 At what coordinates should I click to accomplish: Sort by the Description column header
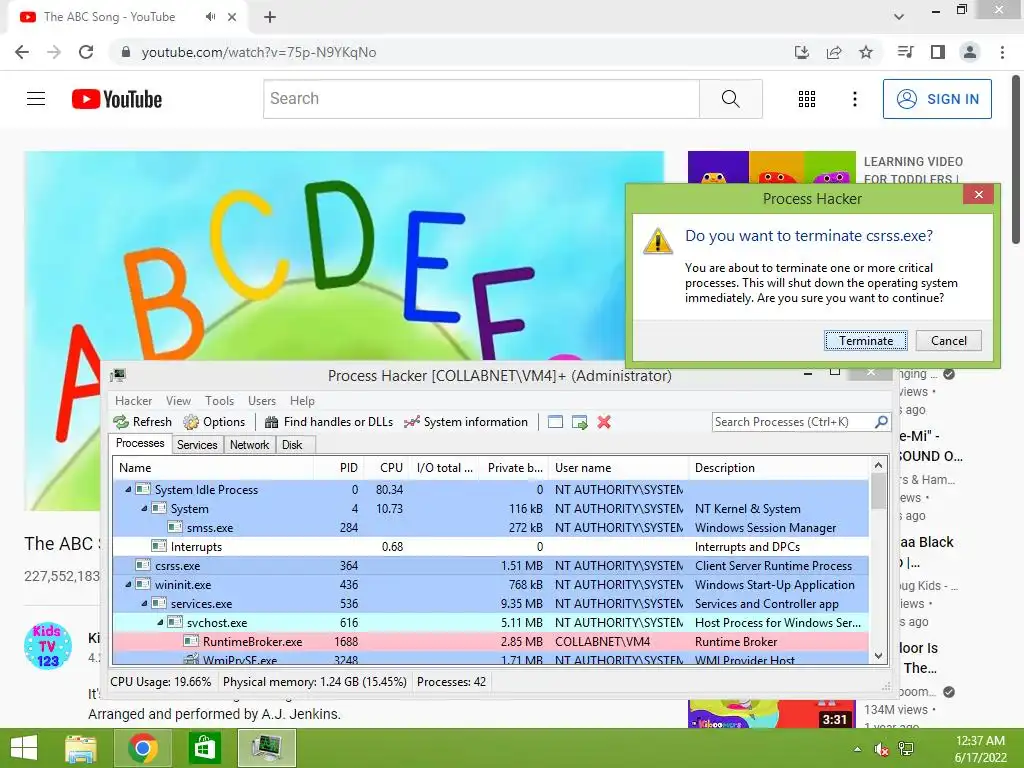click(779, 468)
